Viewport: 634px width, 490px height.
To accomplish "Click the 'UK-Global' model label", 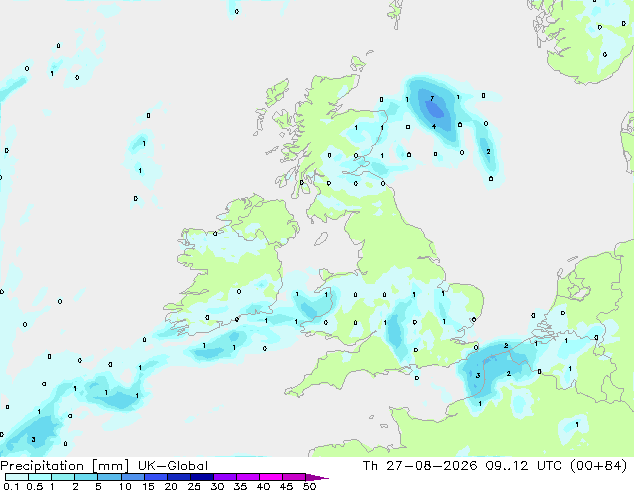I will (x=173, y=466).
